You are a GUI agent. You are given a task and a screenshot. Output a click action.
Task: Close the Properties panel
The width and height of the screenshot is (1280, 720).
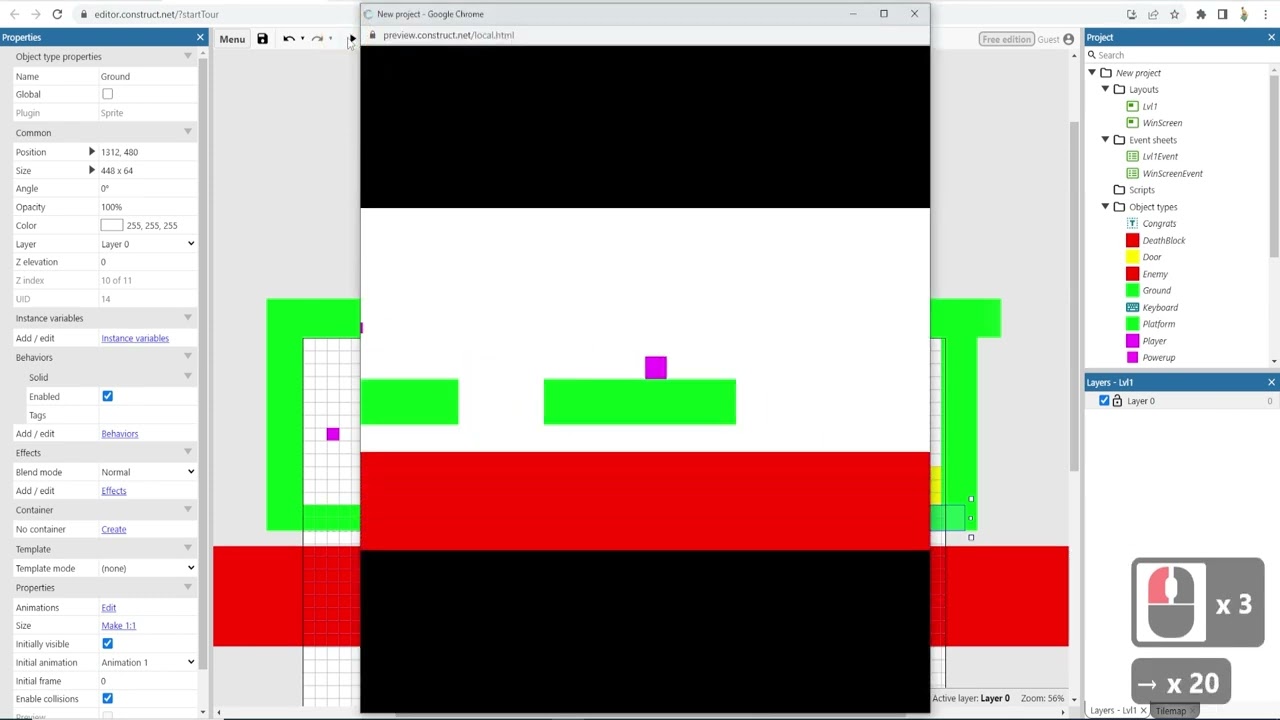200,37
